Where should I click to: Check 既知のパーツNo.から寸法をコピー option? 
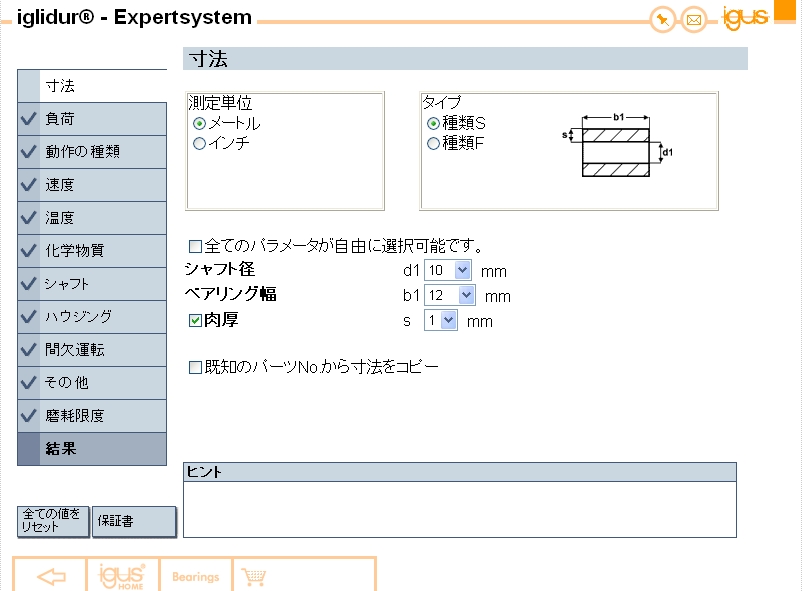[x=195, y=367]
